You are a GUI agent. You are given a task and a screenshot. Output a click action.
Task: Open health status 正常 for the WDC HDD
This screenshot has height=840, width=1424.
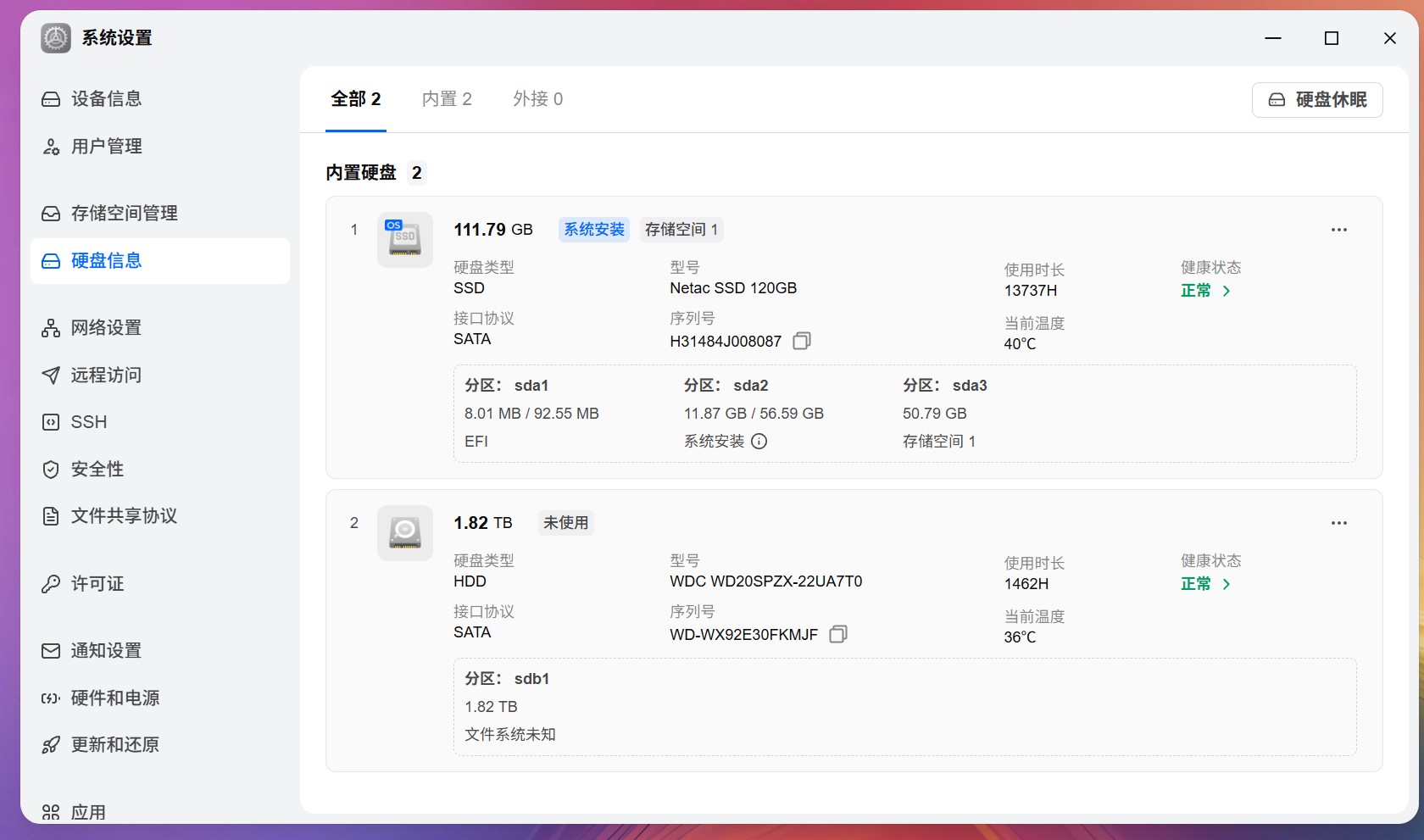click(x=1196, y=584)
